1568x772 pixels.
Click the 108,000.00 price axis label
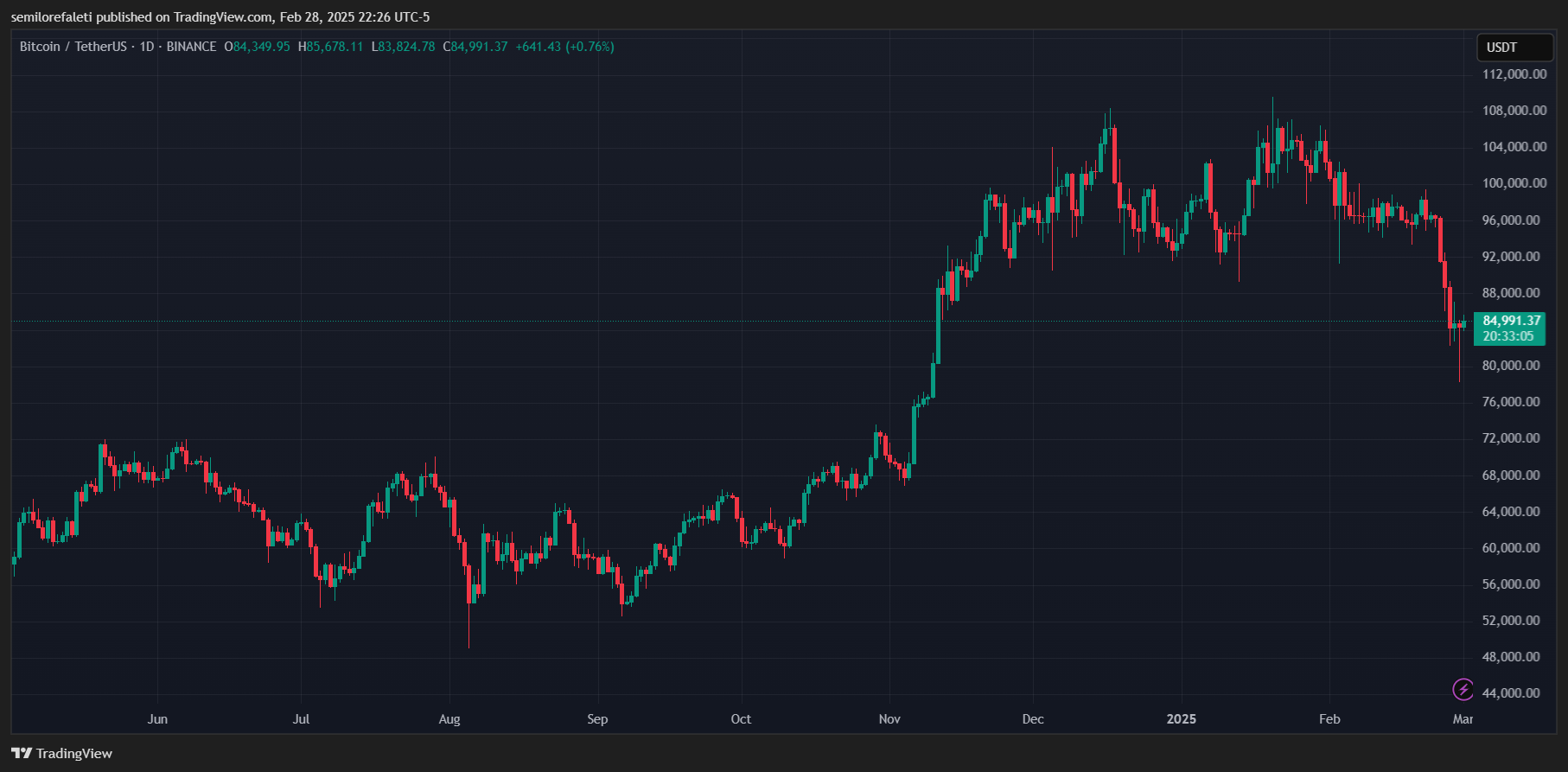[x=1514, y=111]
